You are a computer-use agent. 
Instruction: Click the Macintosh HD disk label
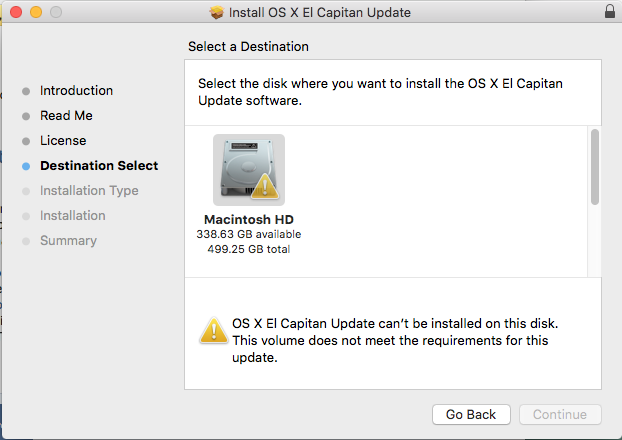[248, 219]
